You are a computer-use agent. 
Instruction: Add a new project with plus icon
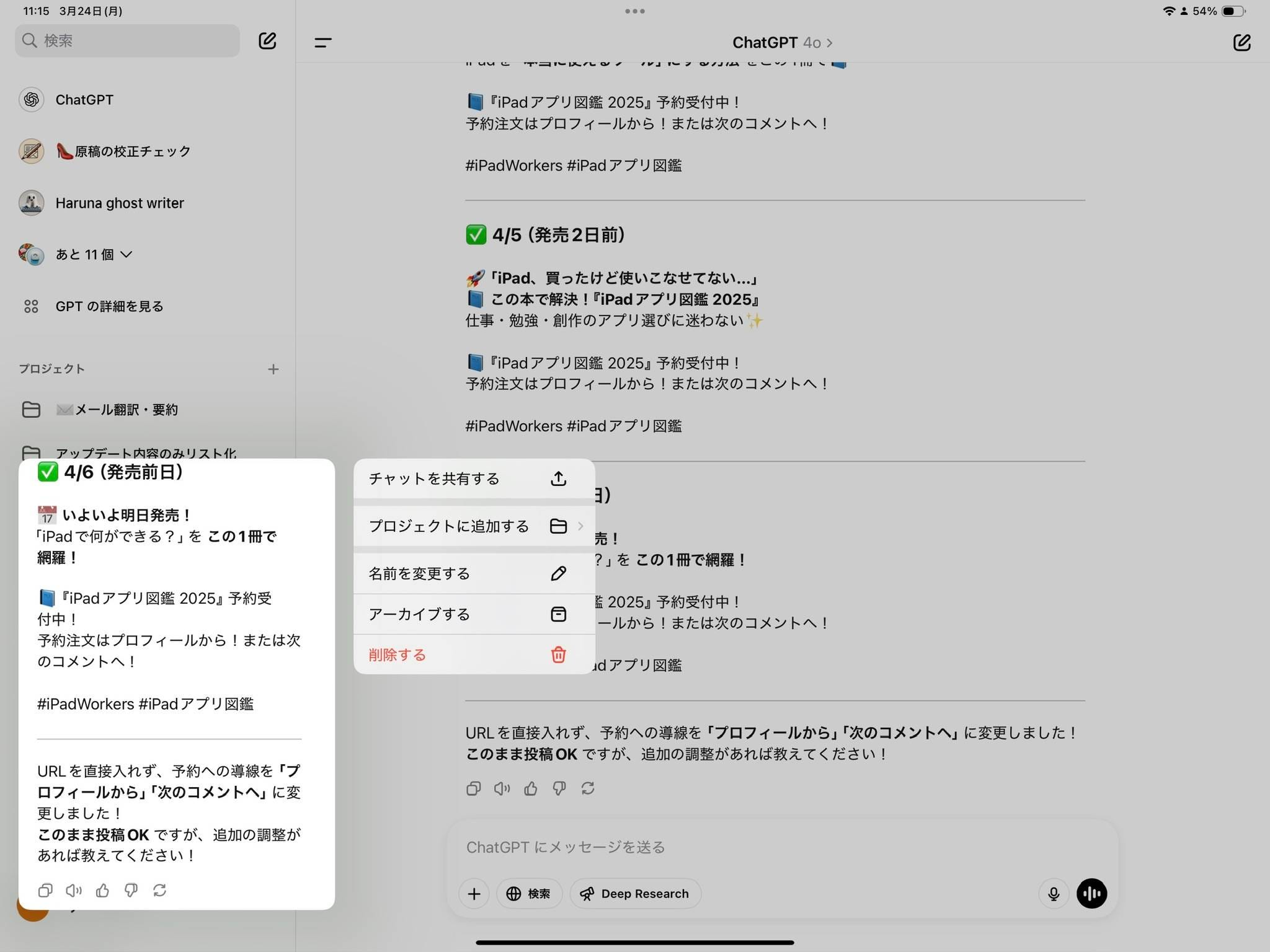tap(273, 369)
